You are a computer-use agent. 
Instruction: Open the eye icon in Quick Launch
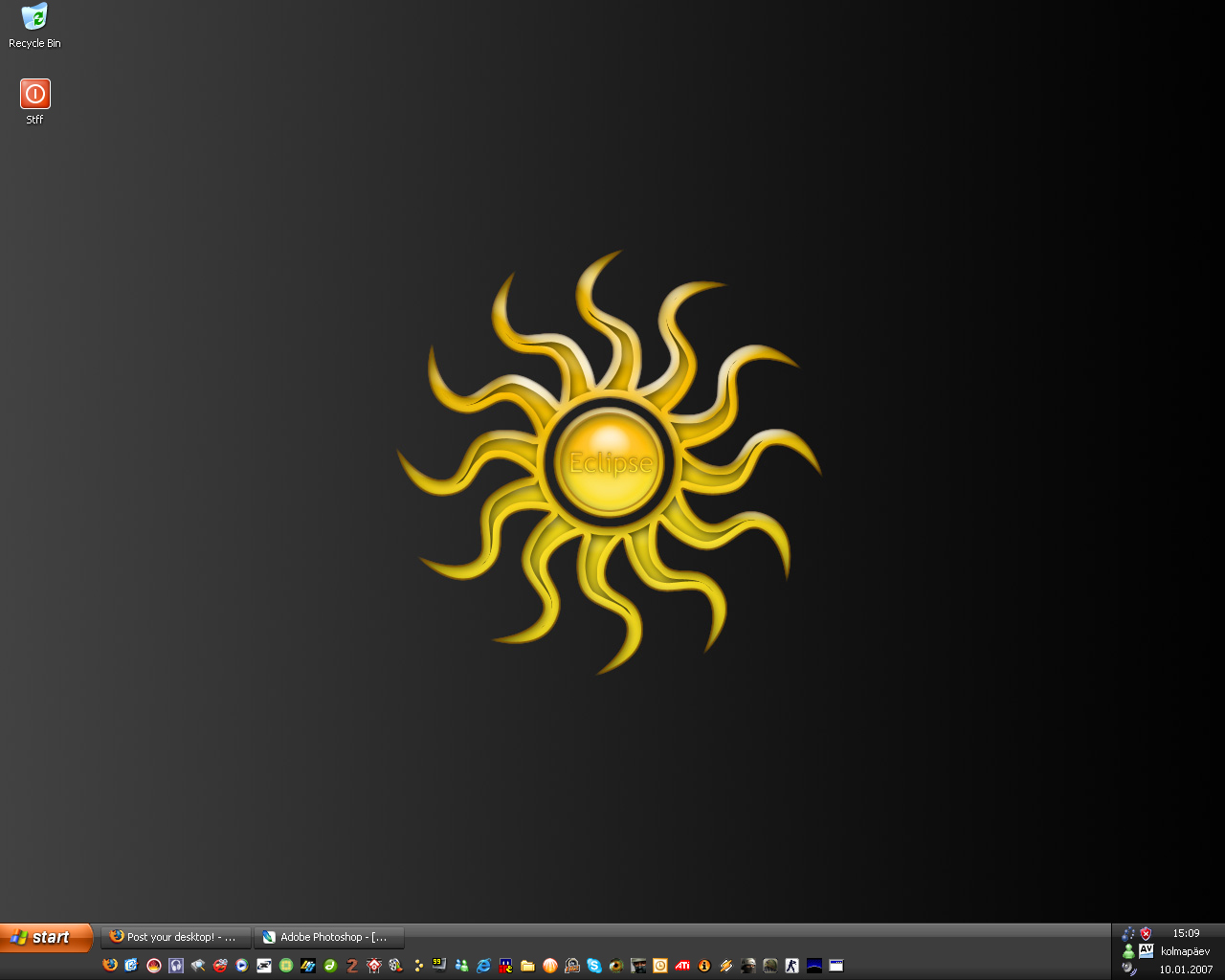pyautogui.click(x=616, y=966)
